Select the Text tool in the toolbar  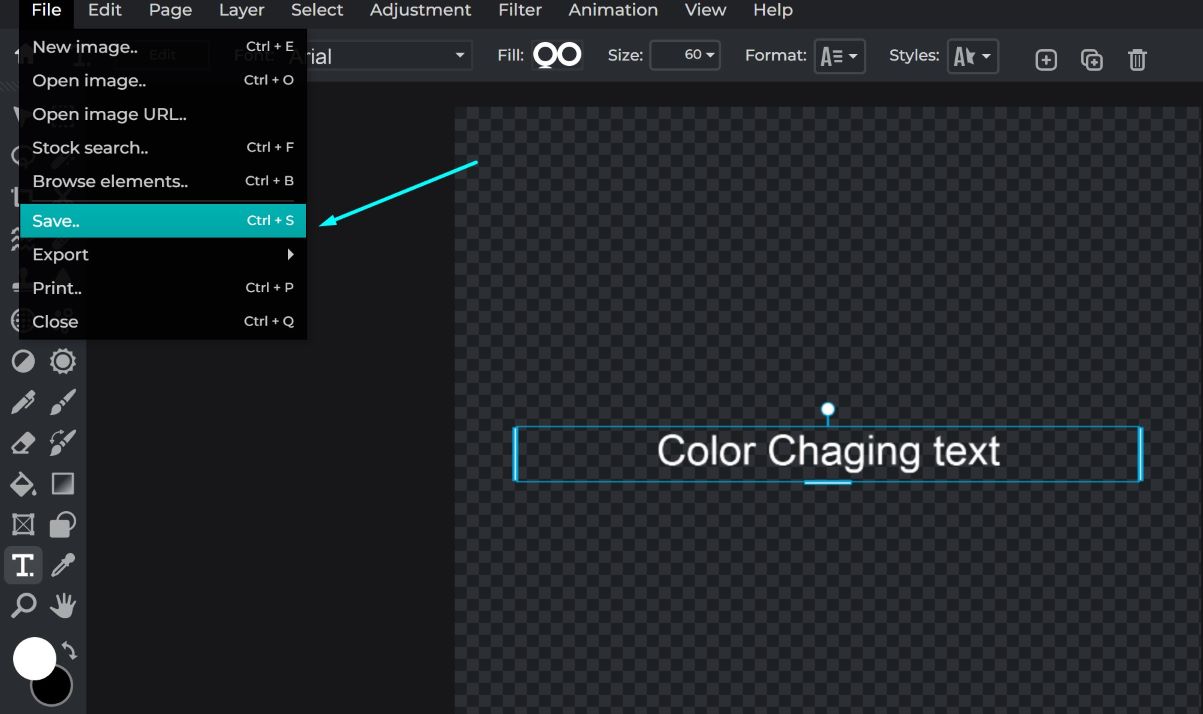coord(22,565)
